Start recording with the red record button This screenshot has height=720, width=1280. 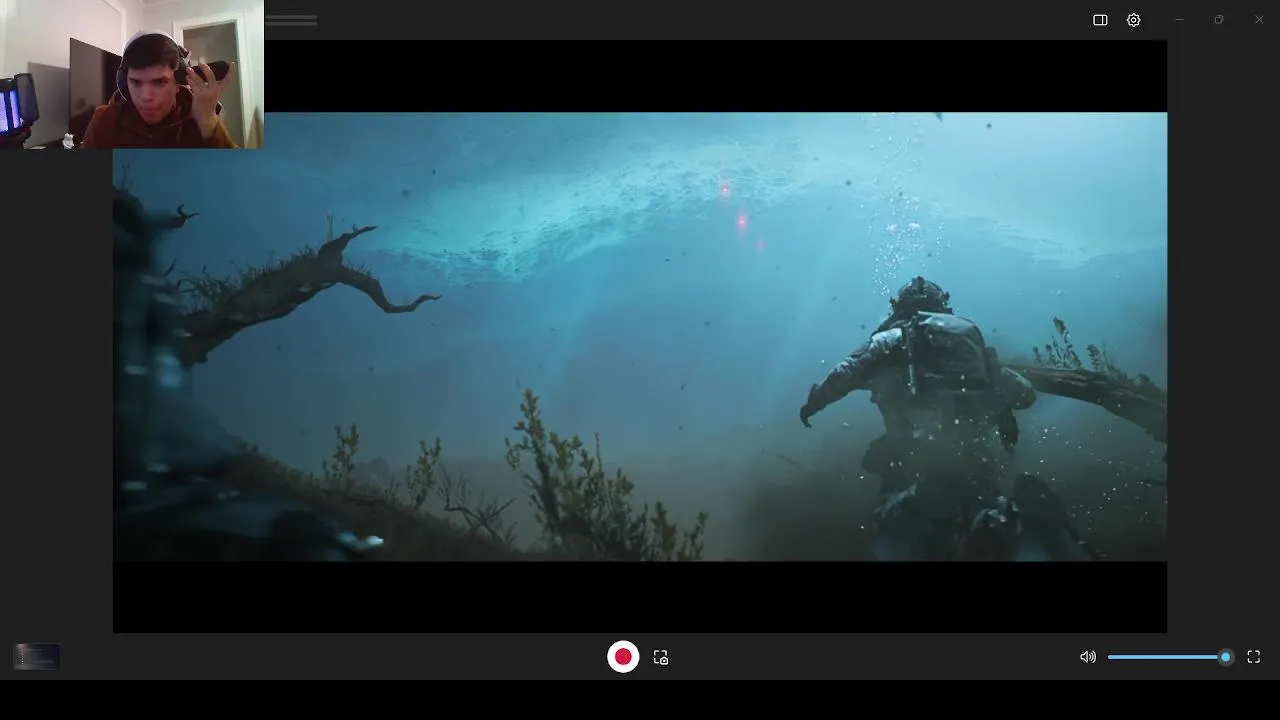[623, 657]
